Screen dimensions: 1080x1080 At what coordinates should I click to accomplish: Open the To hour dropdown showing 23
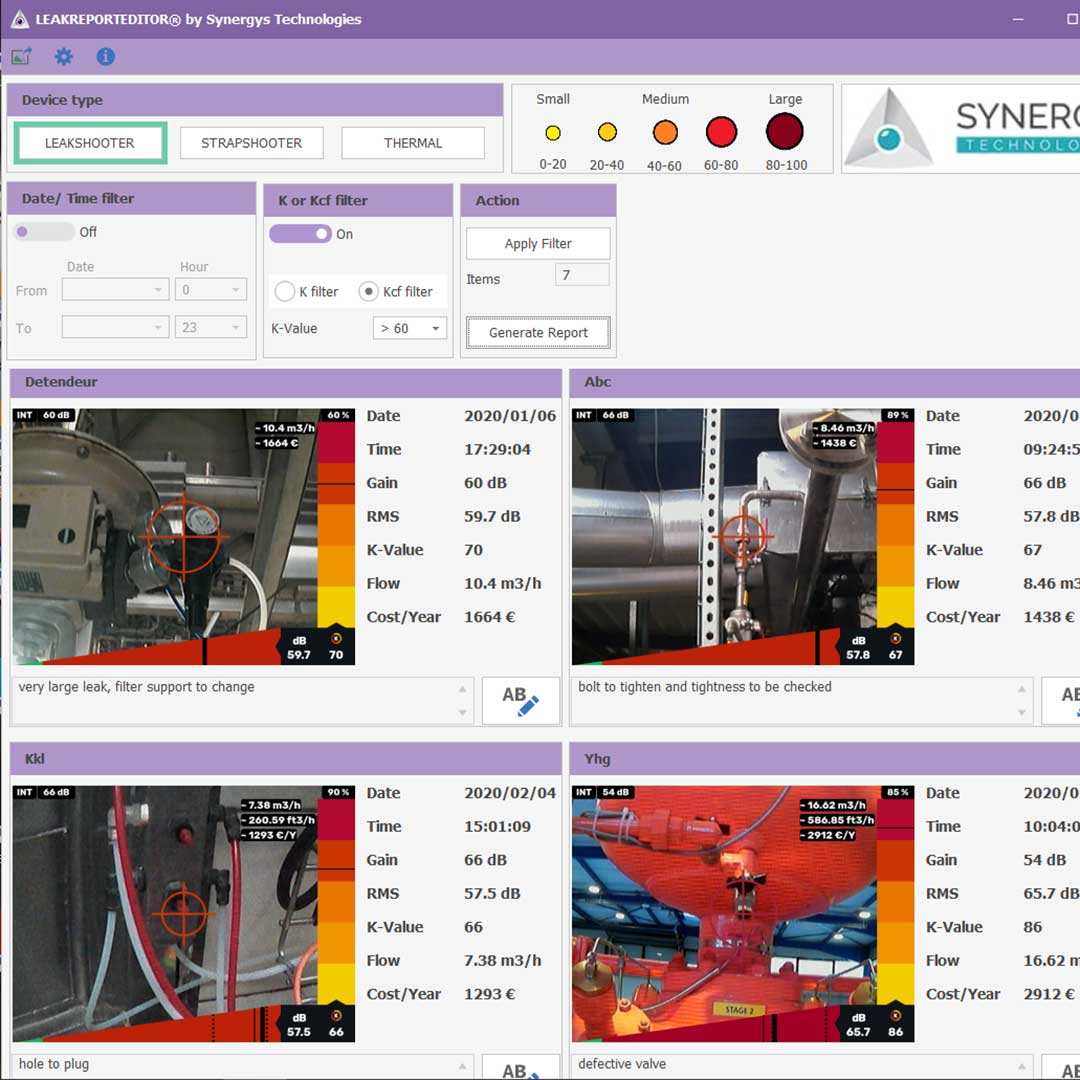click(210, 327)
